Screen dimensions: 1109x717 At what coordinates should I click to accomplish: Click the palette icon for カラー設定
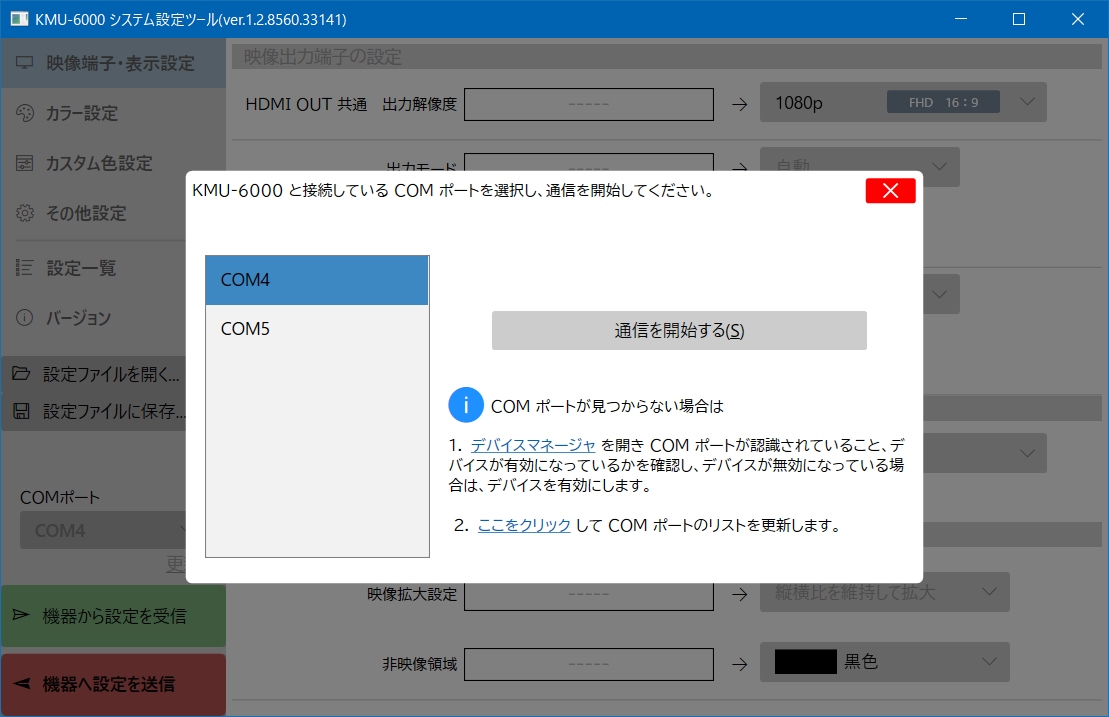pos(26,113)
